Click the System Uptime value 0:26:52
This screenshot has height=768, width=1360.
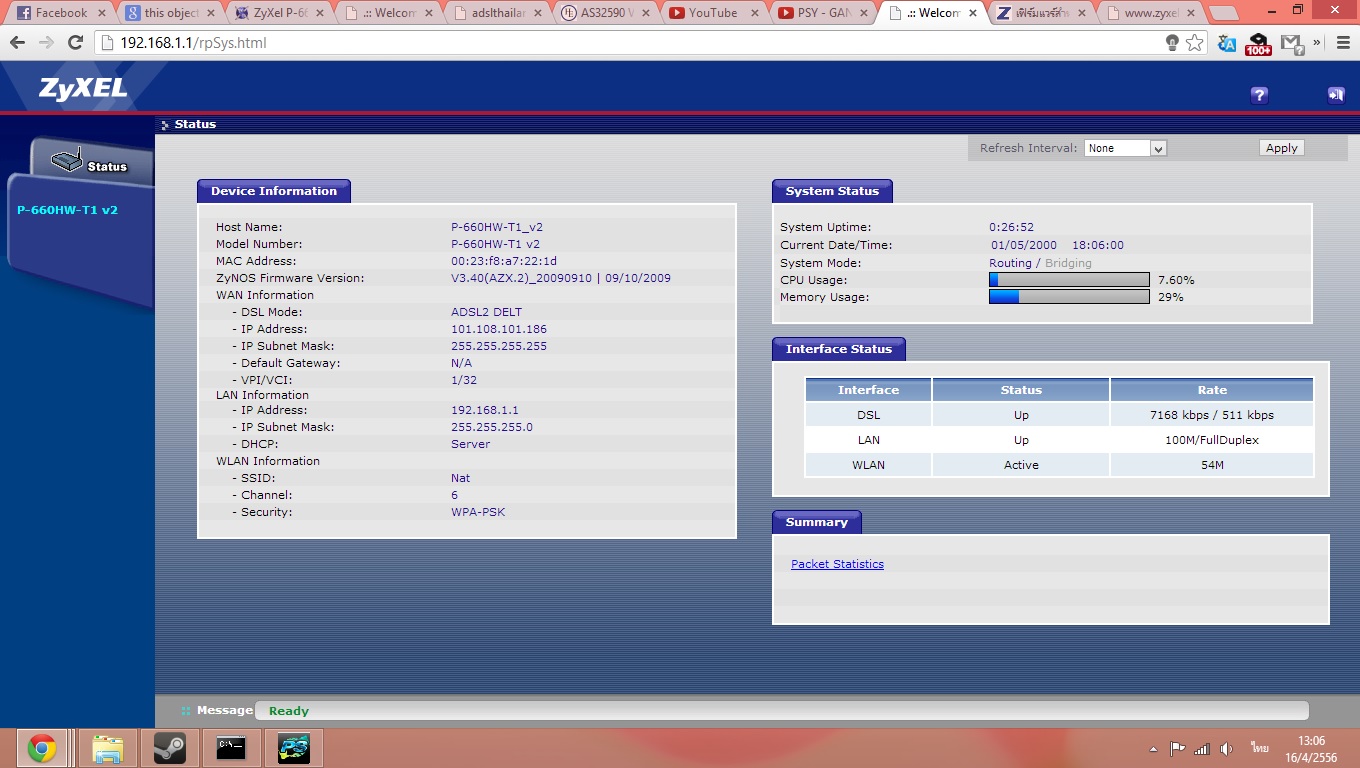coord(1012,227)
